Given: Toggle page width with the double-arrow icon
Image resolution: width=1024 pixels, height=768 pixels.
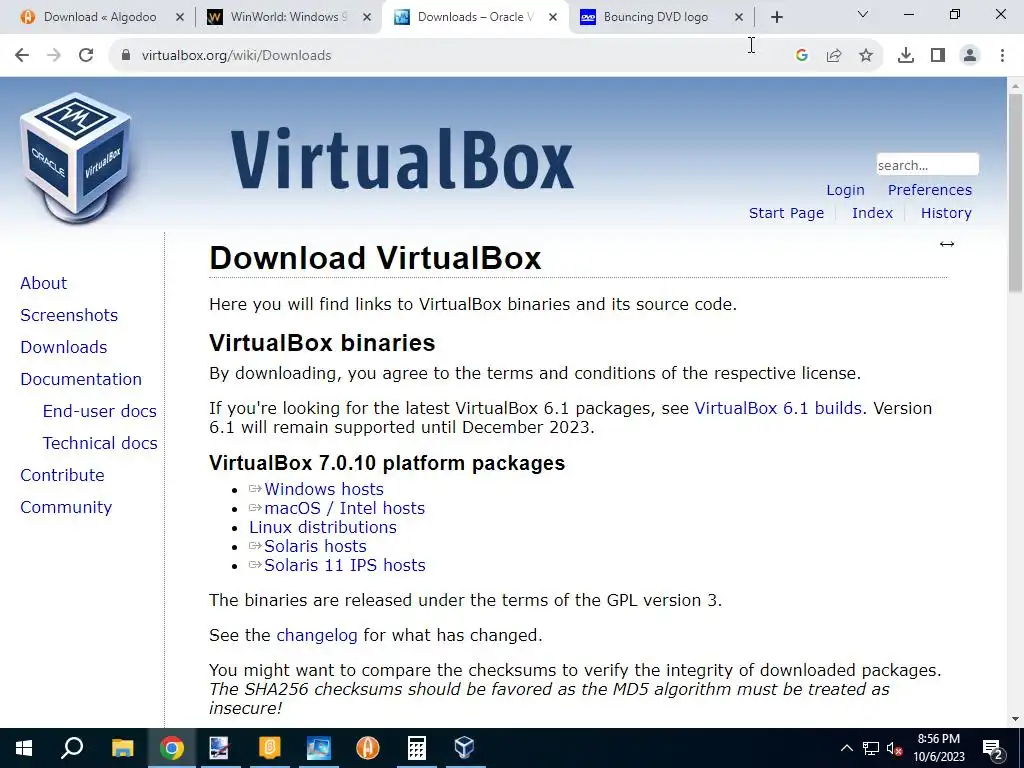Looking at the screenshot, I should tap(946, 244).
